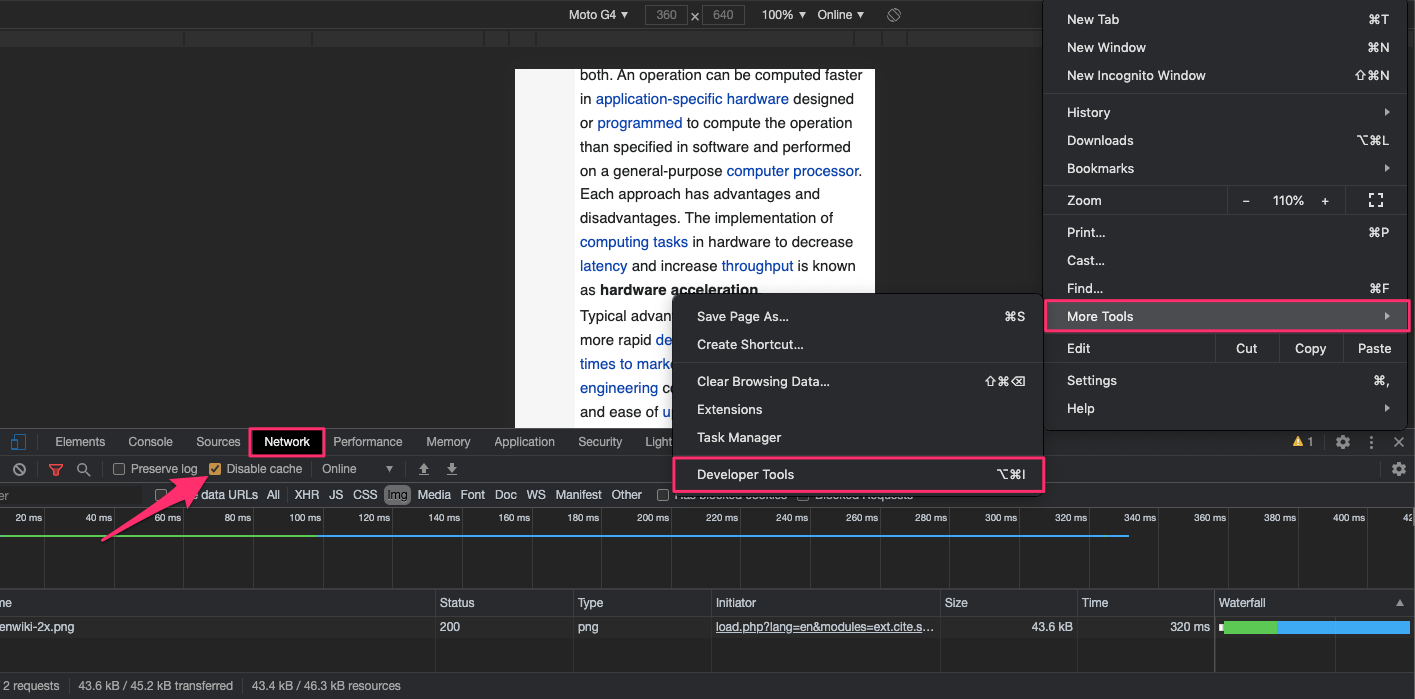Click the fullscreen icon in Zoom row

(x=1375, y=200)
